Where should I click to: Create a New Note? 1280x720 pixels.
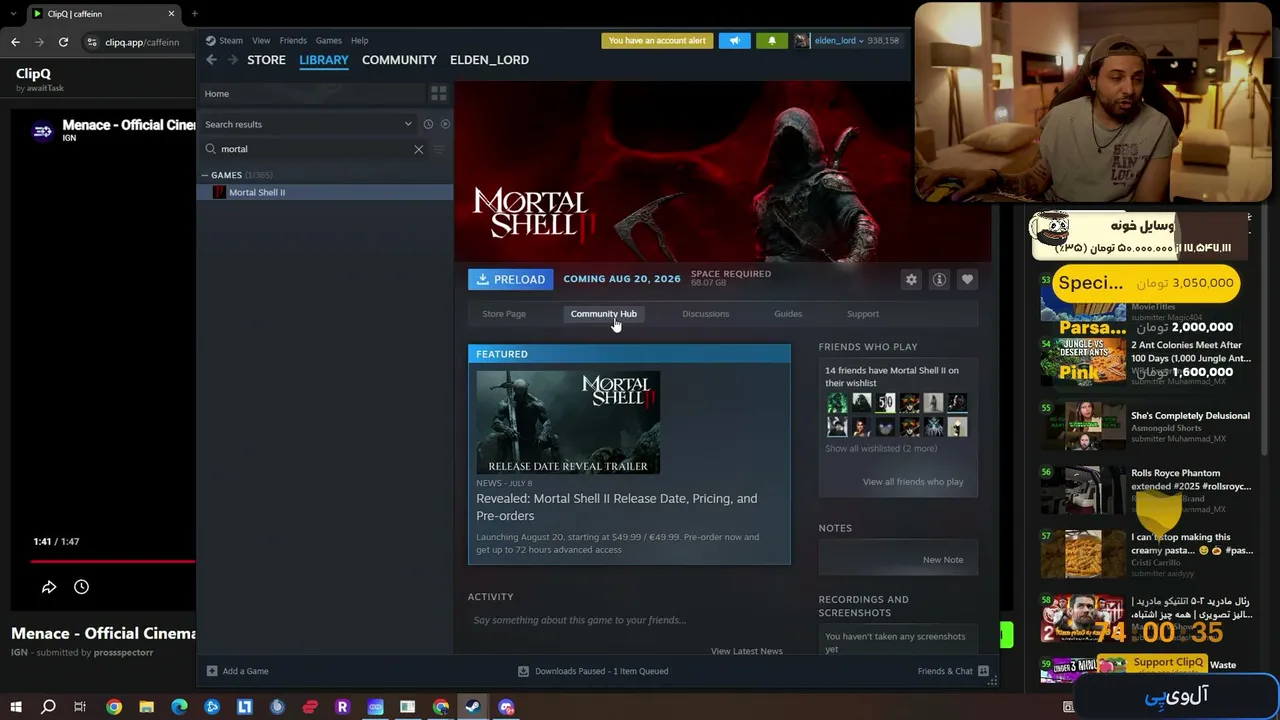tap(943, 560)
